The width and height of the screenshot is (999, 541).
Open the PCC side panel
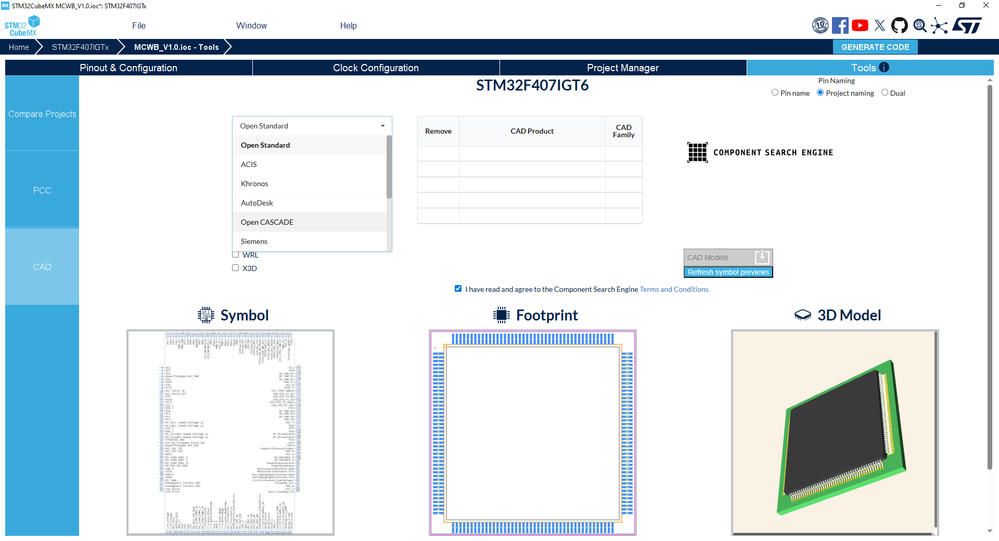tap(42, 190)
